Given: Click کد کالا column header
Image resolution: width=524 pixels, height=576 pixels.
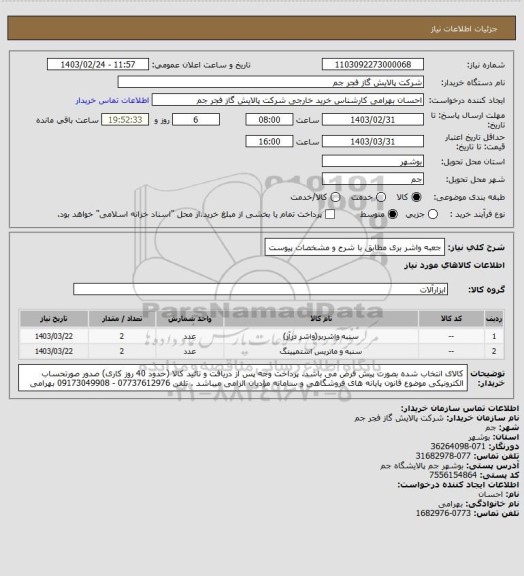Looking at the screenshot, I should point(451,318).
